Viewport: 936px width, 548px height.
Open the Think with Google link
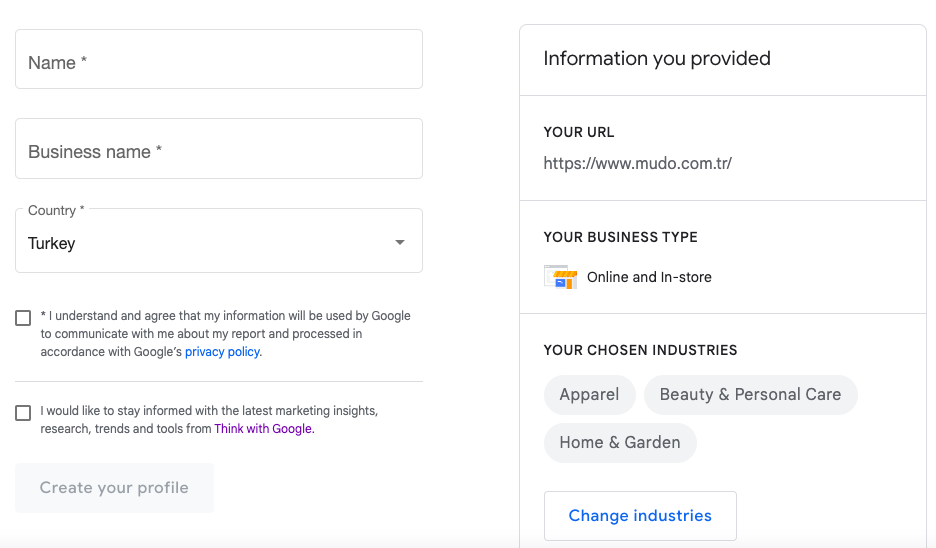(263, 429)
